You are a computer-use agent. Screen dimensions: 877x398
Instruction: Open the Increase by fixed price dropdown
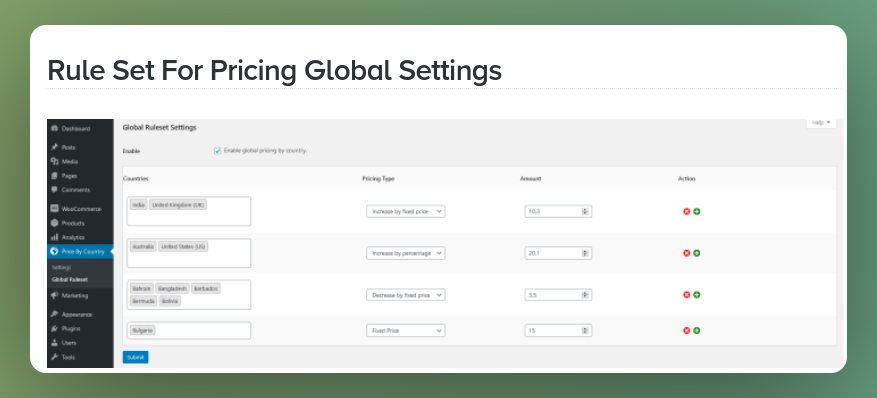[406, 211]
